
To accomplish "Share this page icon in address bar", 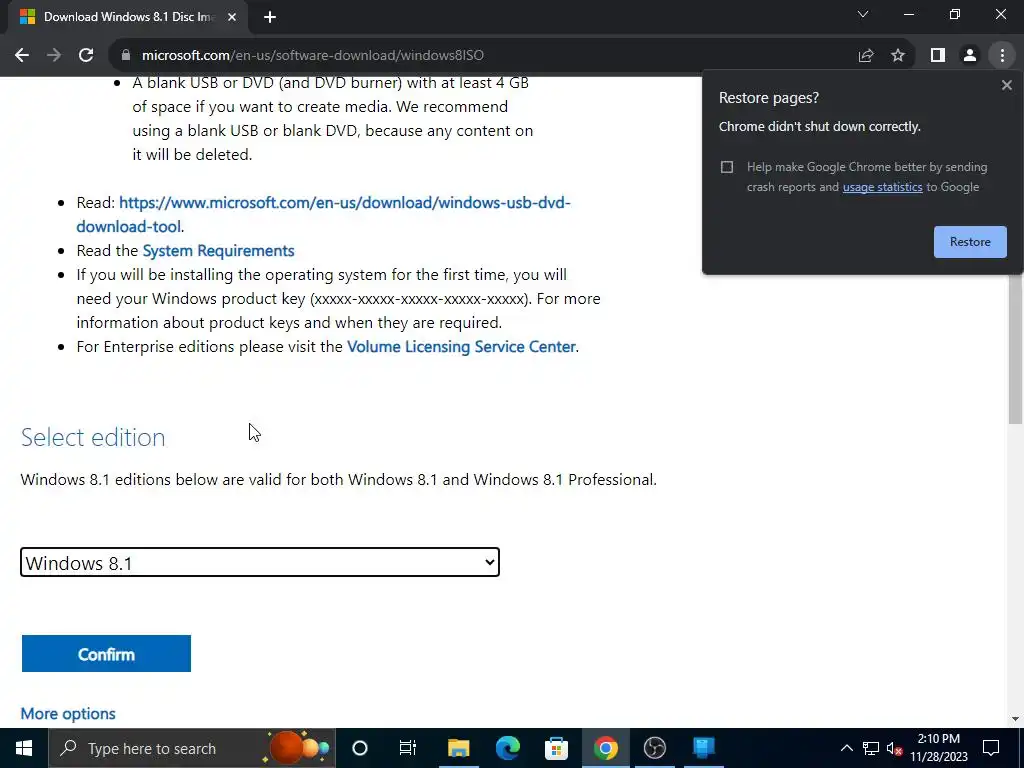I will pos(866,56).
